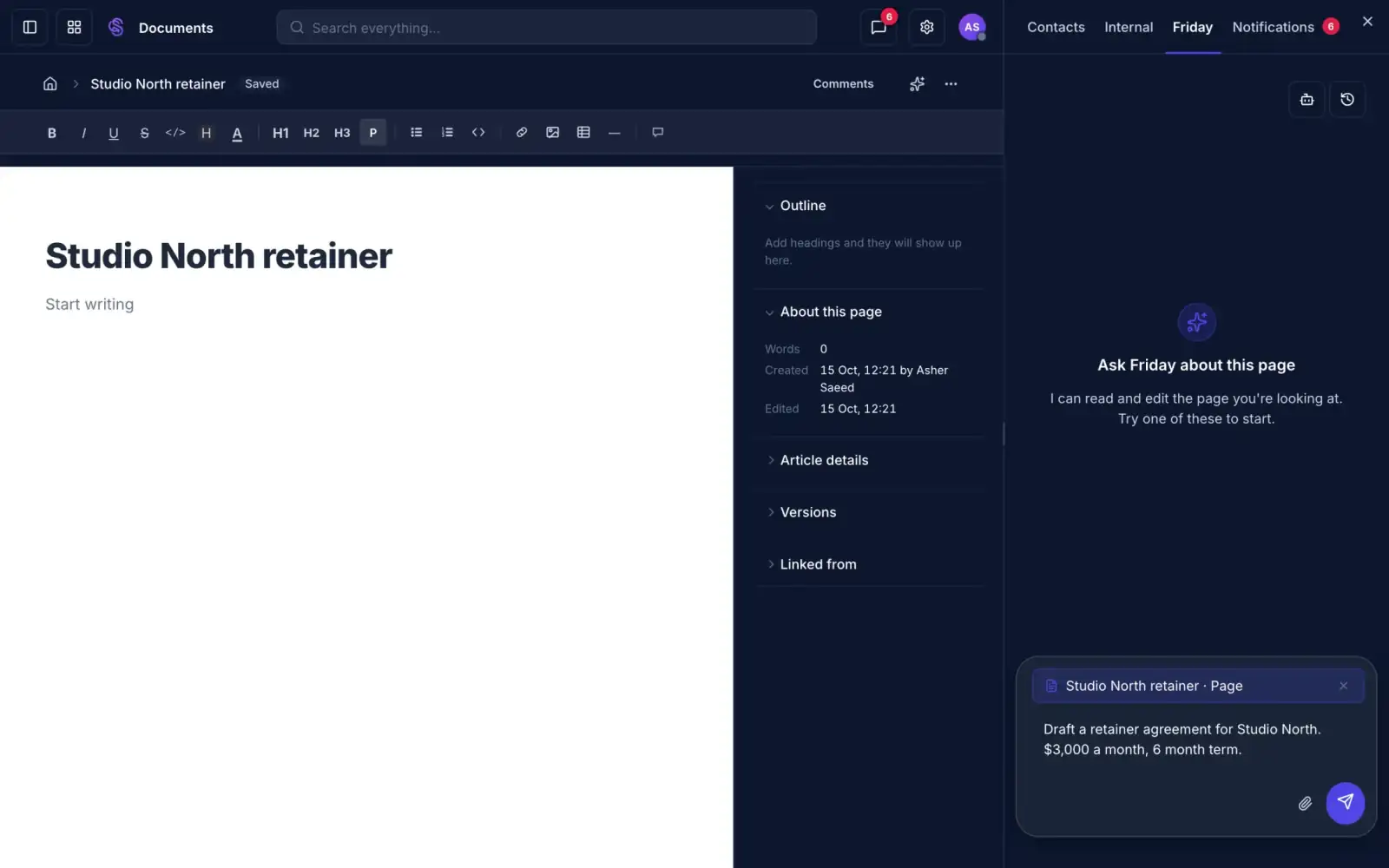Set Heading 2 style
Viewport: 1389px width, 868px height.
(311, 133)
